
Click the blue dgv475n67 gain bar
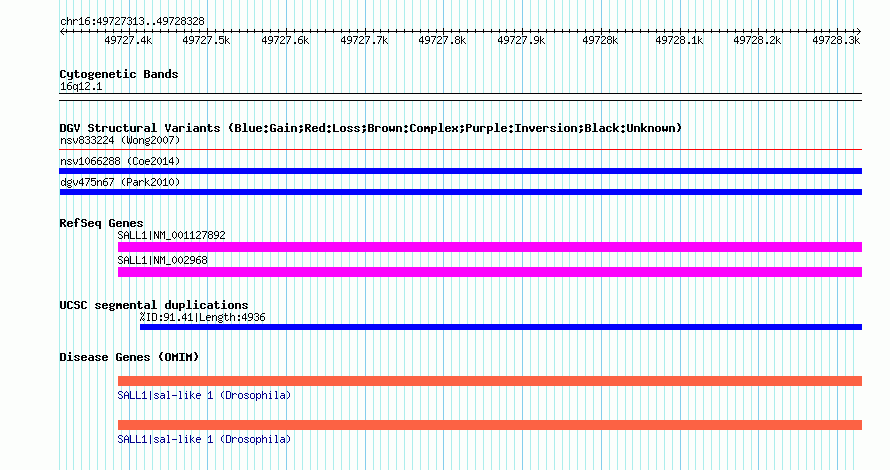(460, 192)
